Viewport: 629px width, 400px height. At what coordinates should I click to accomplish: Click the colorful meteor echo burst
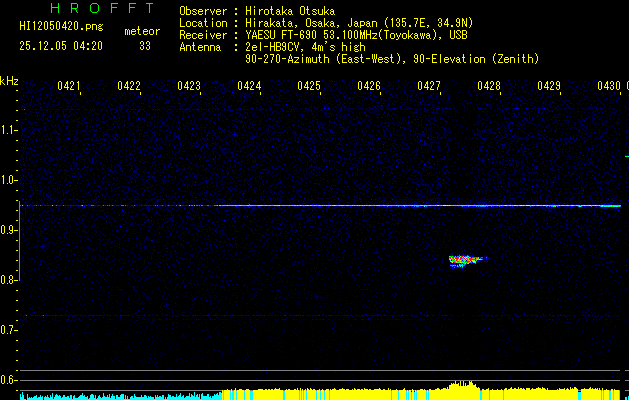tap(463, 261)
